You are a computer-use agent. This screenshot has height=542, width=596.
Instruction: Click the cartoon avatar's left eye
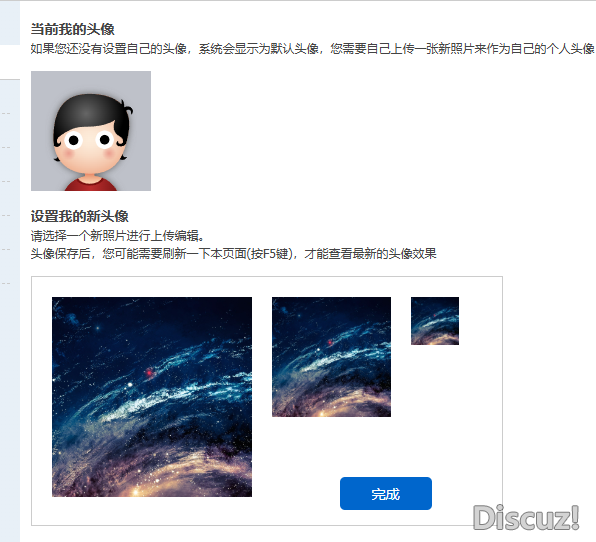pos(73,140)
